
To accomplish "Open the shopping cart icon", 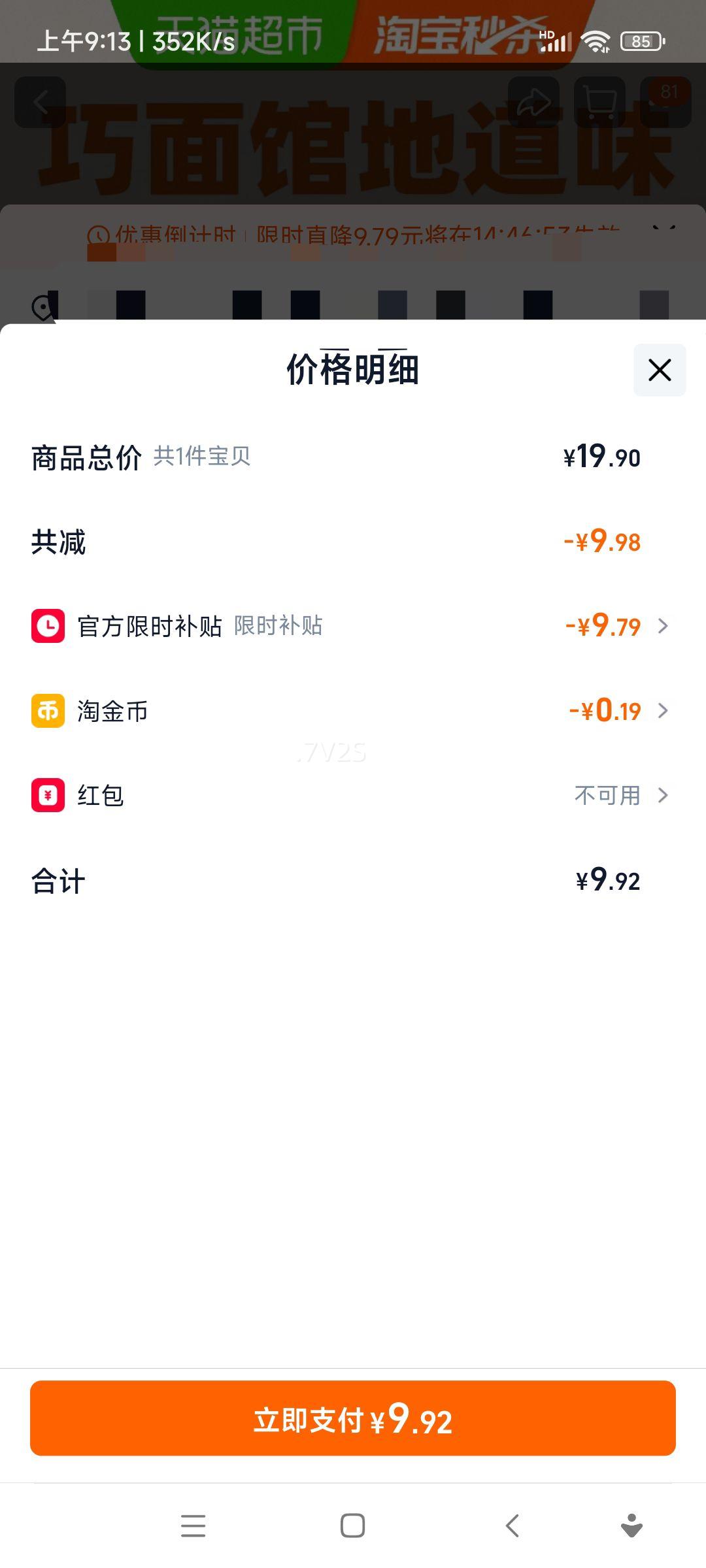I will 599,103.
